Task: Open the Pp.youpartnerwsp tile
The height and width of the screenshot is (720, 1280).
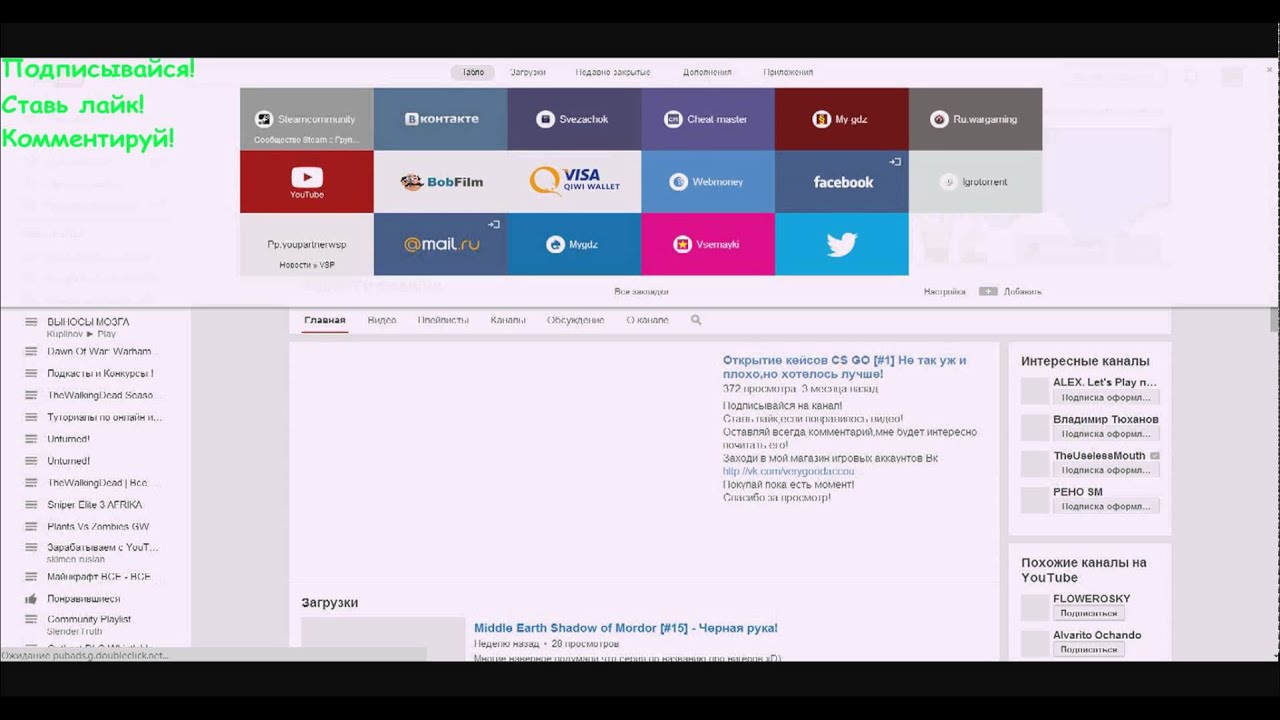Action: [307, 244]
